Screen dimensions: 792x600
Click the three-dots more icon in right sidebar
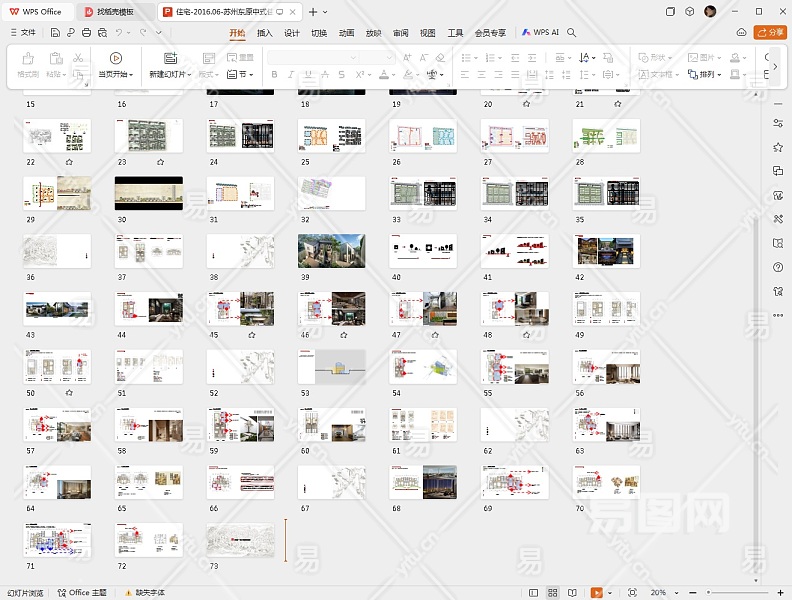click(x=778, y=315)
